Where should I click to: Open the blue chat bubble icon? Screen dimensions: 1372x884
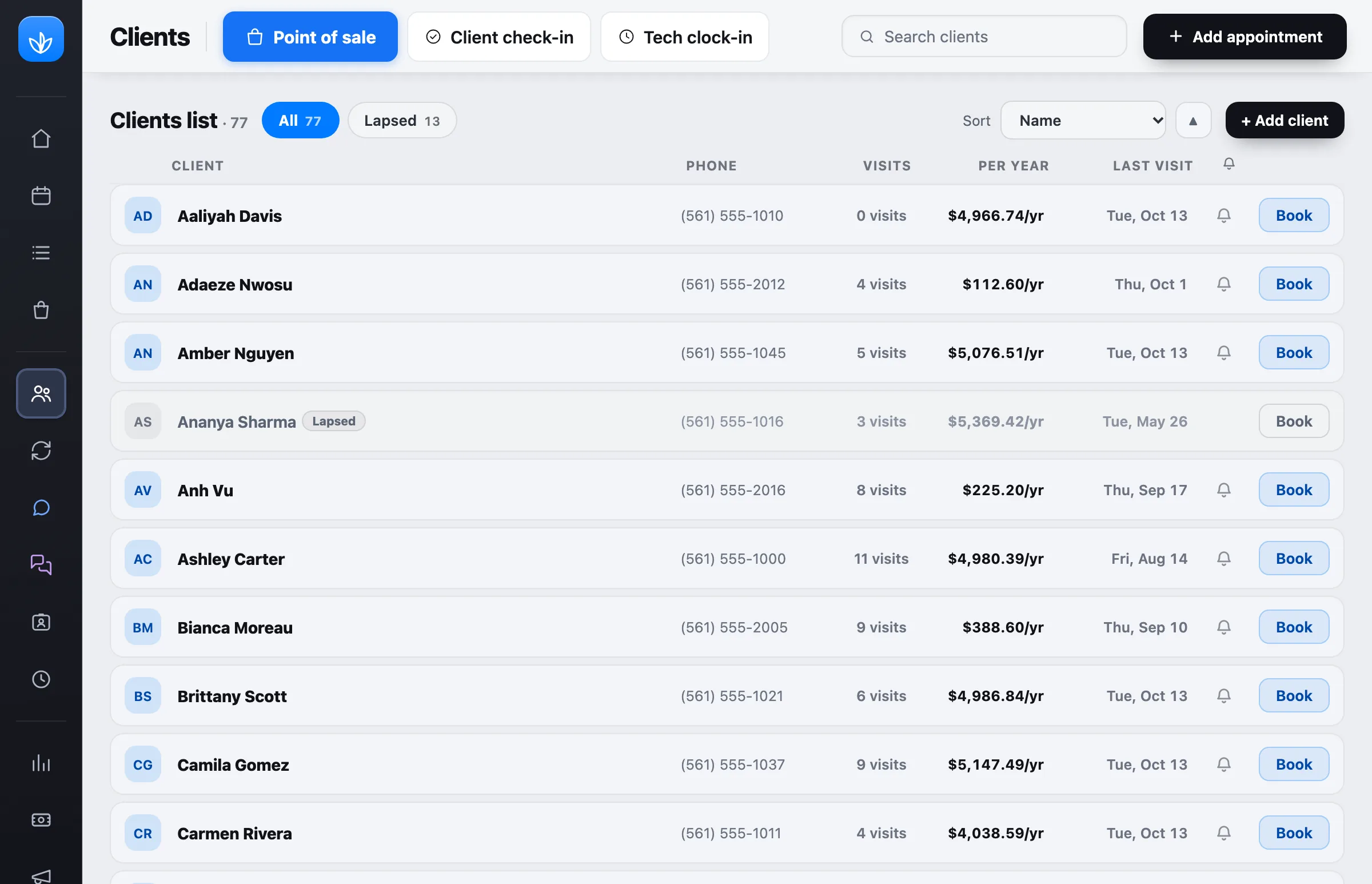pyautogui.click(x=41, y=508)
